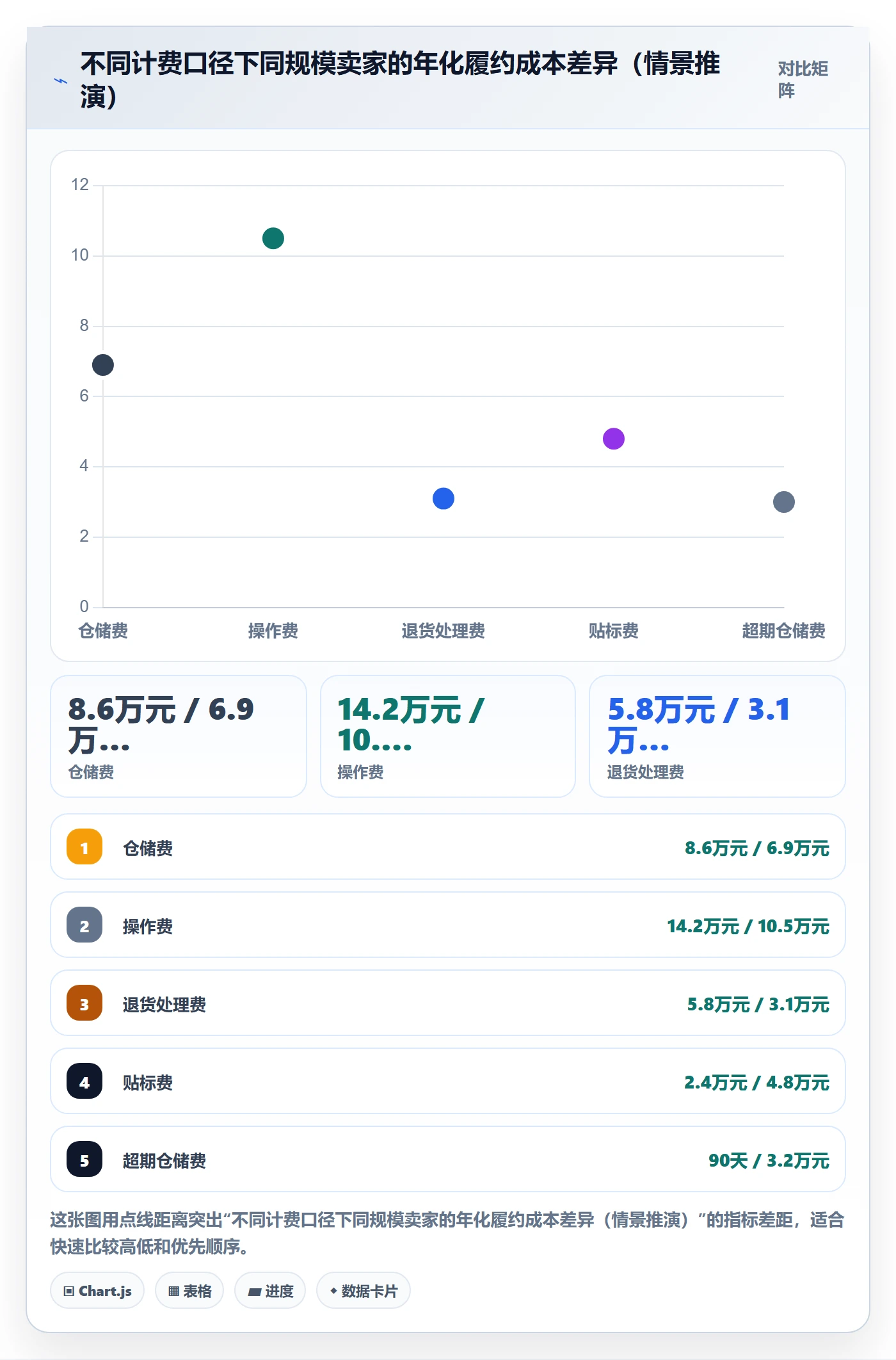Click the y-axis tick label 8
The width and height of the screenshot is (896, 1360).
coord(84,325)
